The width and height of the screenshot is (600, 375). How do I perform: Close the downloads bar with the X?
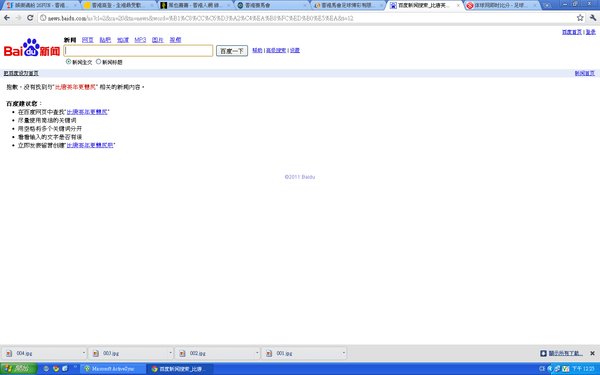pyautogui.click(x=592, y=353)
